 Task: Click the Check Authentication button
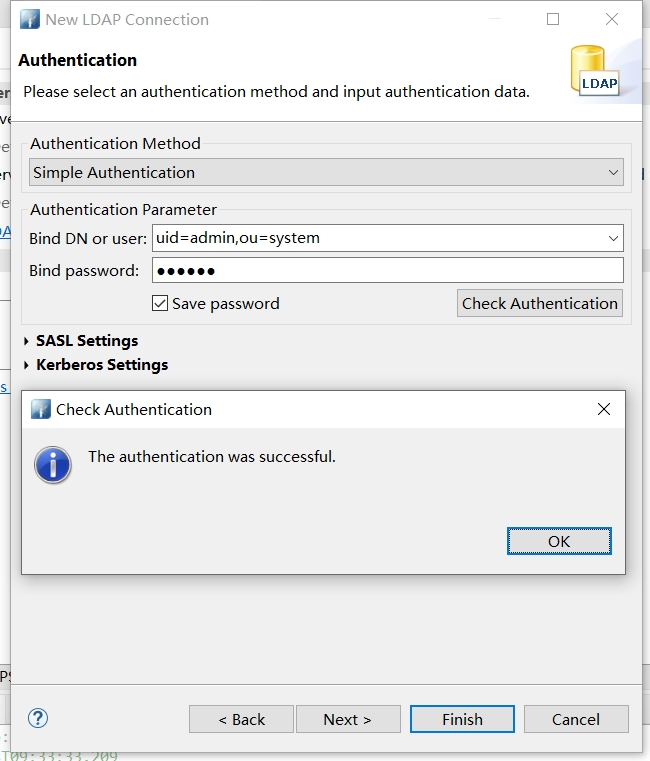(x=539, y=303)
